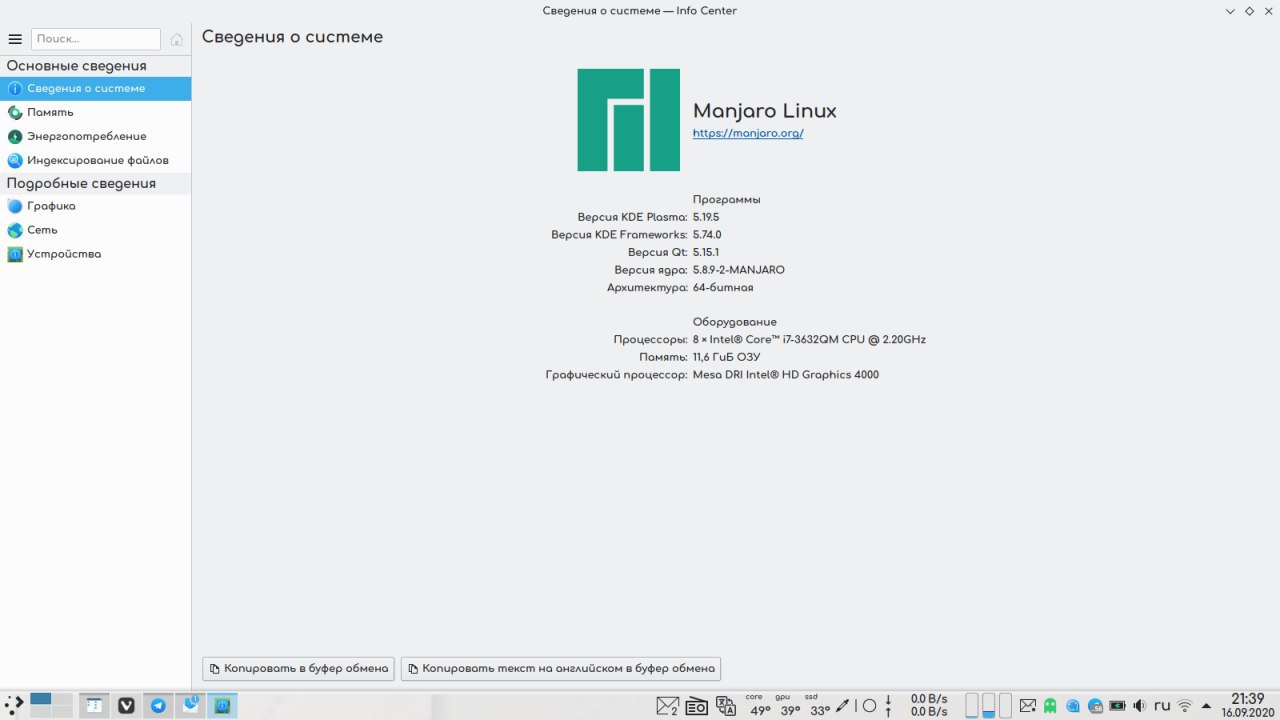
Task: Click Копировать в буфер обмена button
Action: [298, 668]
